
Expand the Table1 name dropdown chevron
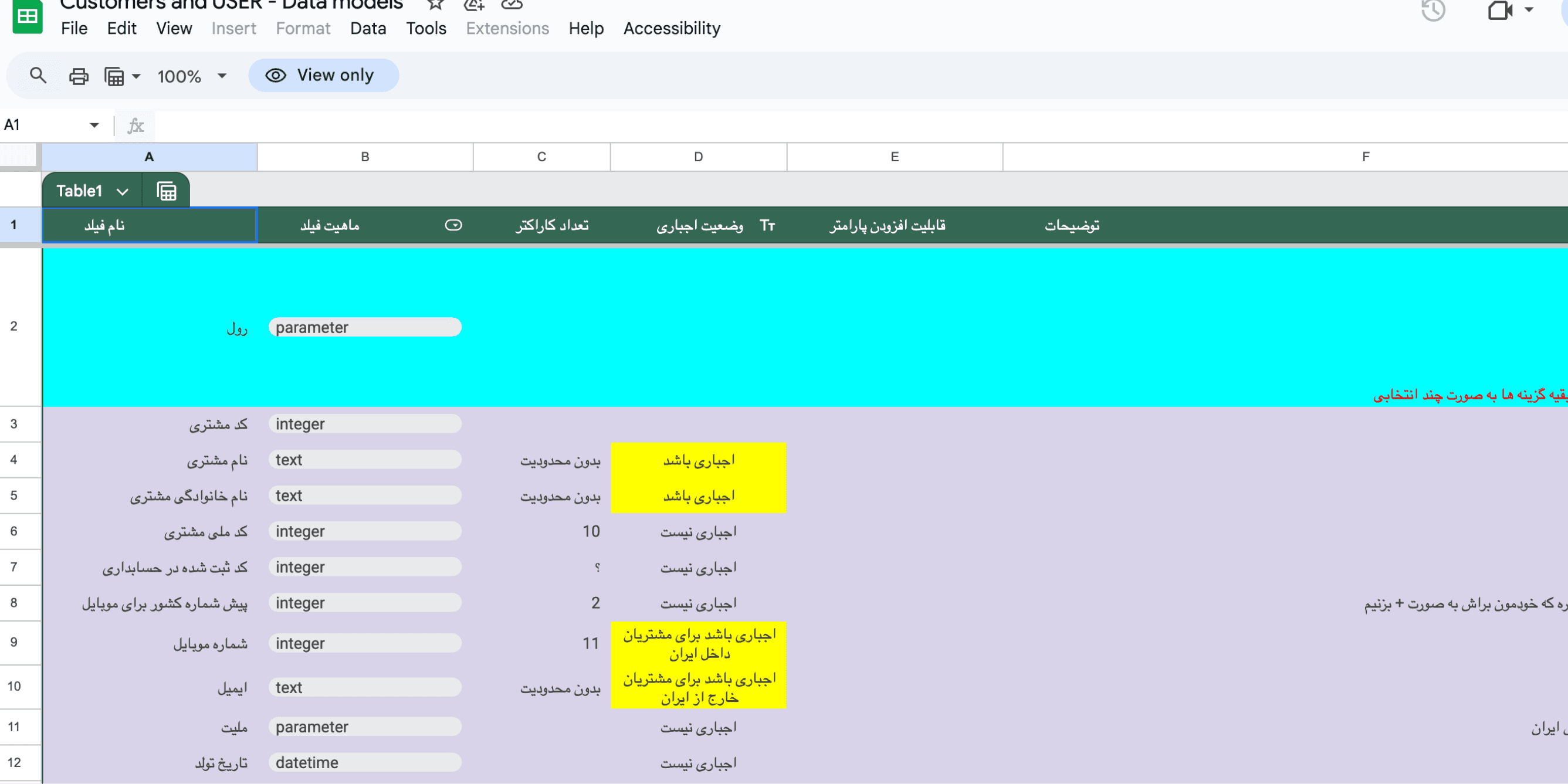(x=123, y=192)
